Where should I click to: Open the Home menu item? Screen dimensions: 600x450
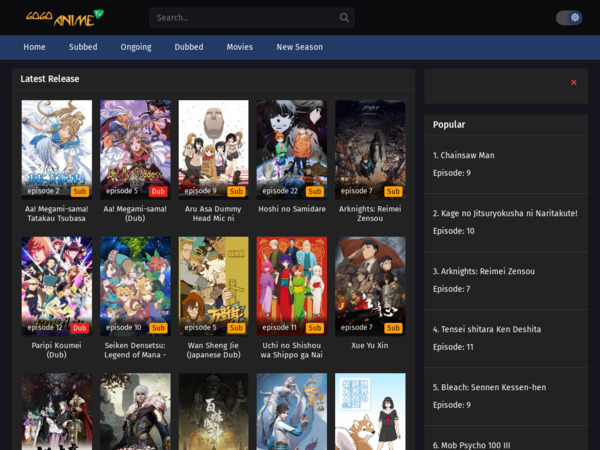click(x=34, y=47)
